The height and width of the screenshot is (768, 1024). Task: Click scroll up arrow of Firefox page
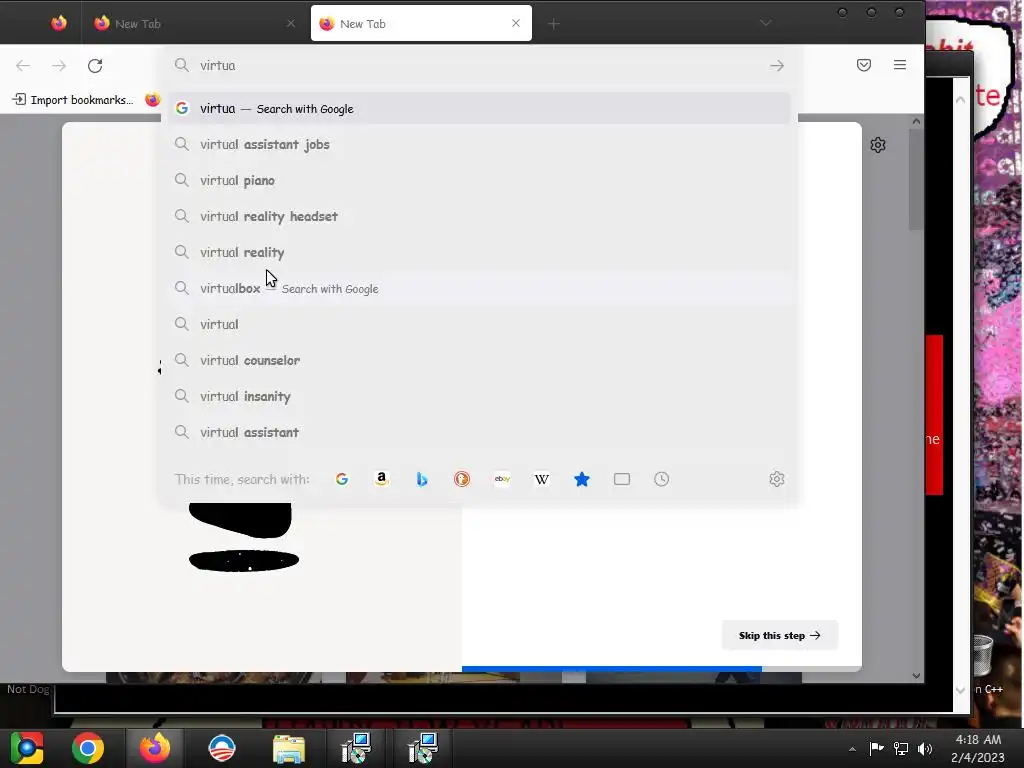916,121
